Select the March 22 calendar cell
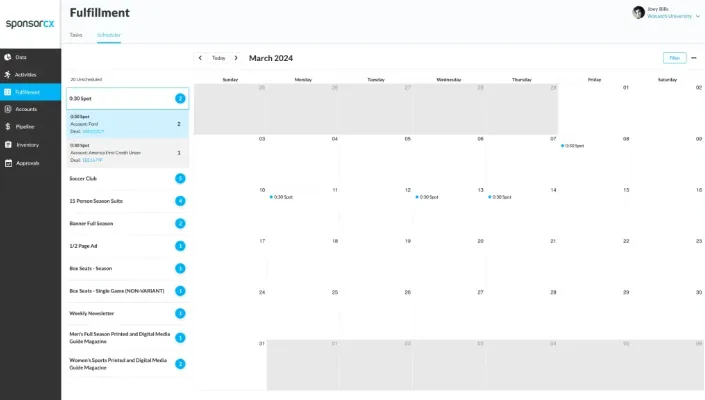 point(594,262)
